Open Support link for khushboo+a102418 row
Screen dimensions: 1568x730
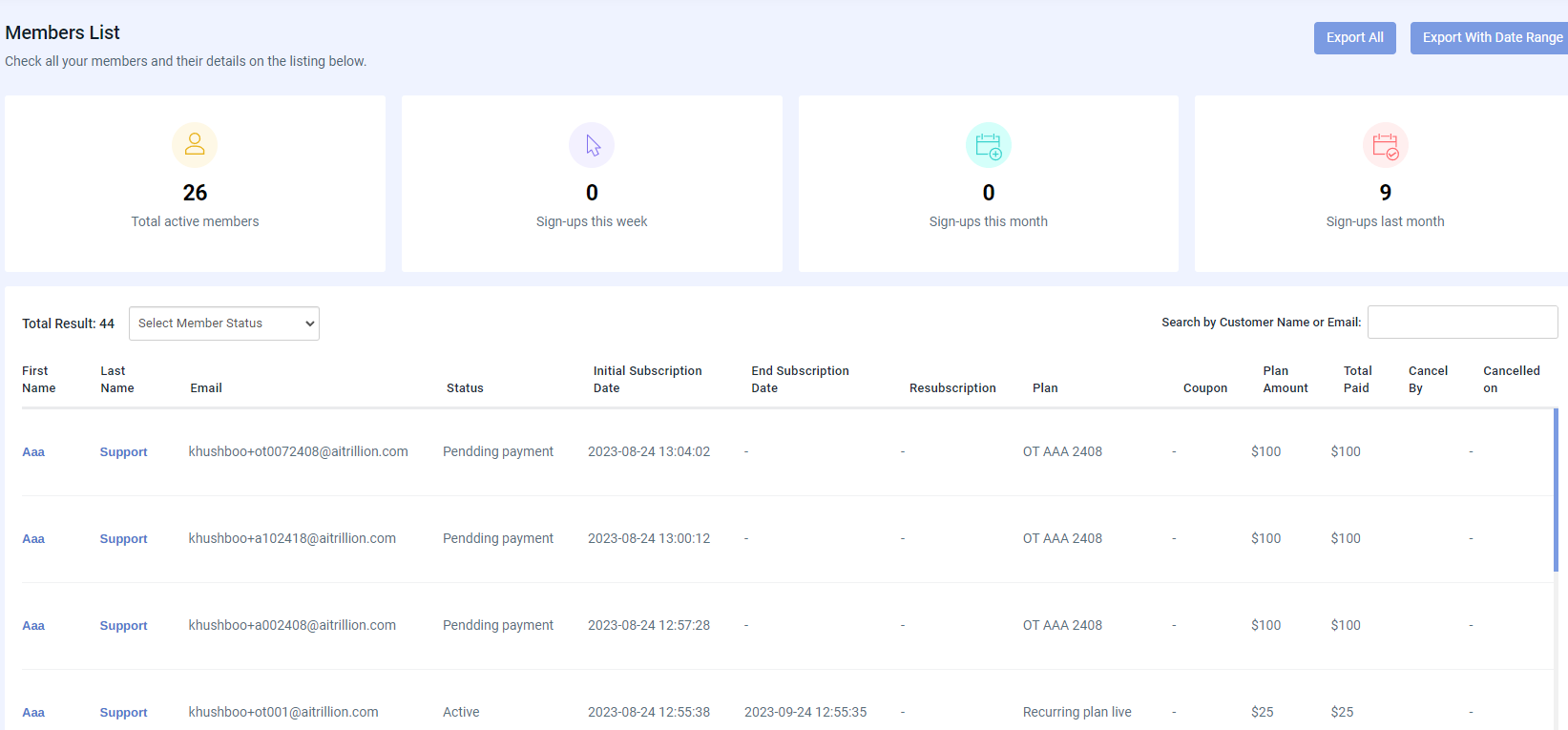pos(124,539)
